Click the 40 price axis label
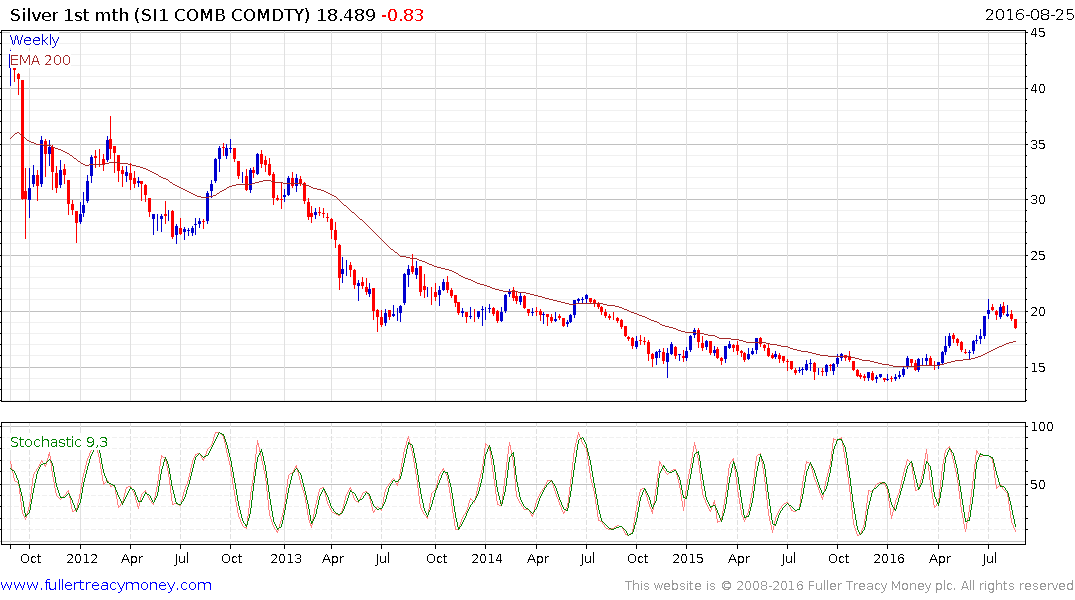The width and height of the screenshot is (1075, 600). click(x=1038, y=88)
